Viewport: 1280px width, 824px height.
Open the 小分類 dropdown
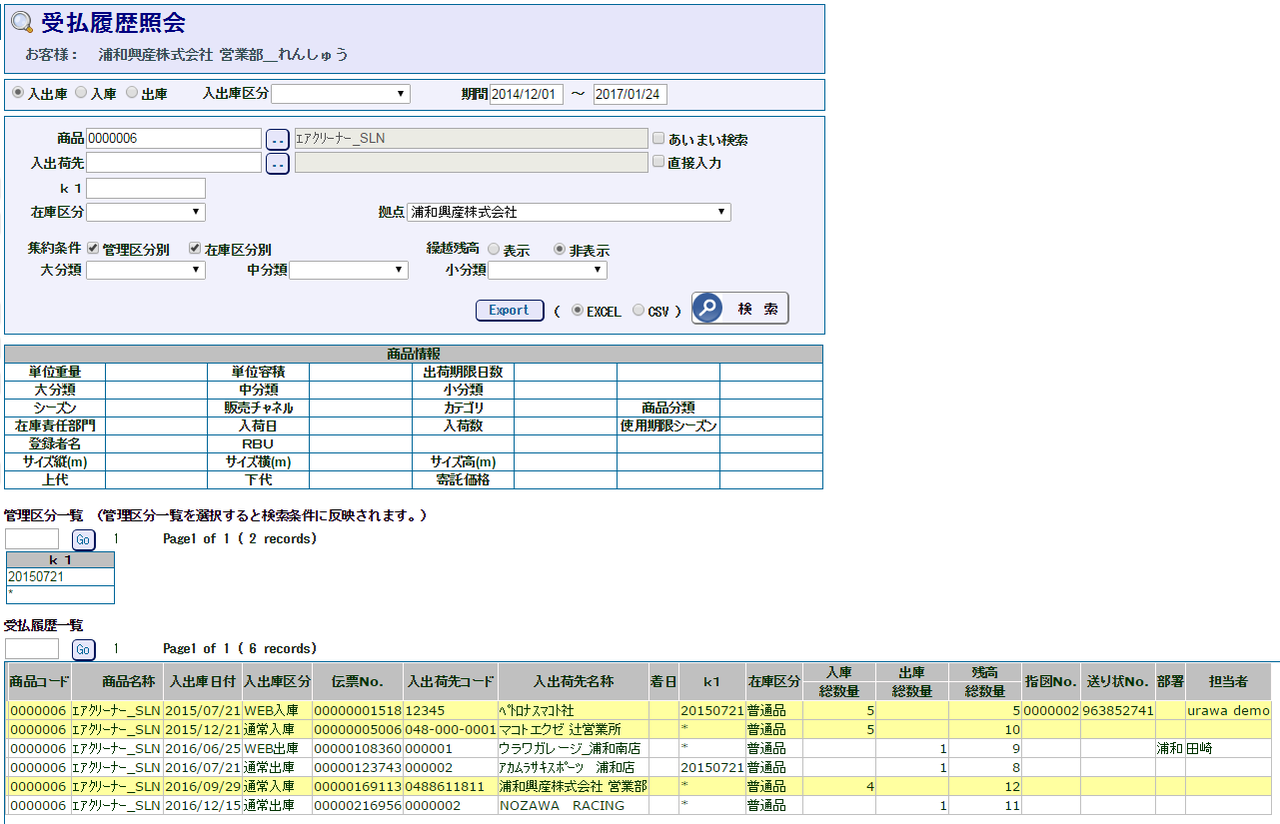[548, 270]
